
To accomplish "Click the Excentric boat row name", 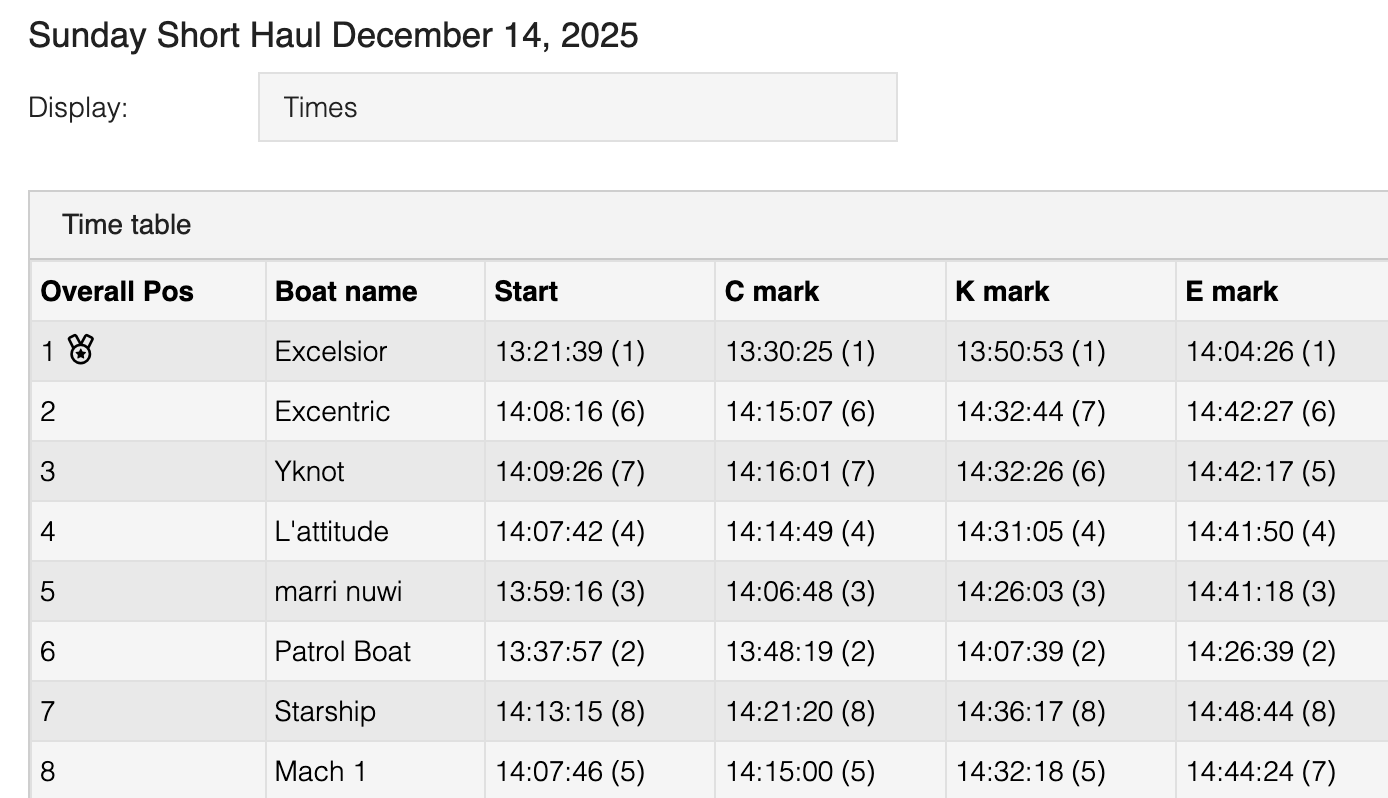I will (x=332, y=411).
